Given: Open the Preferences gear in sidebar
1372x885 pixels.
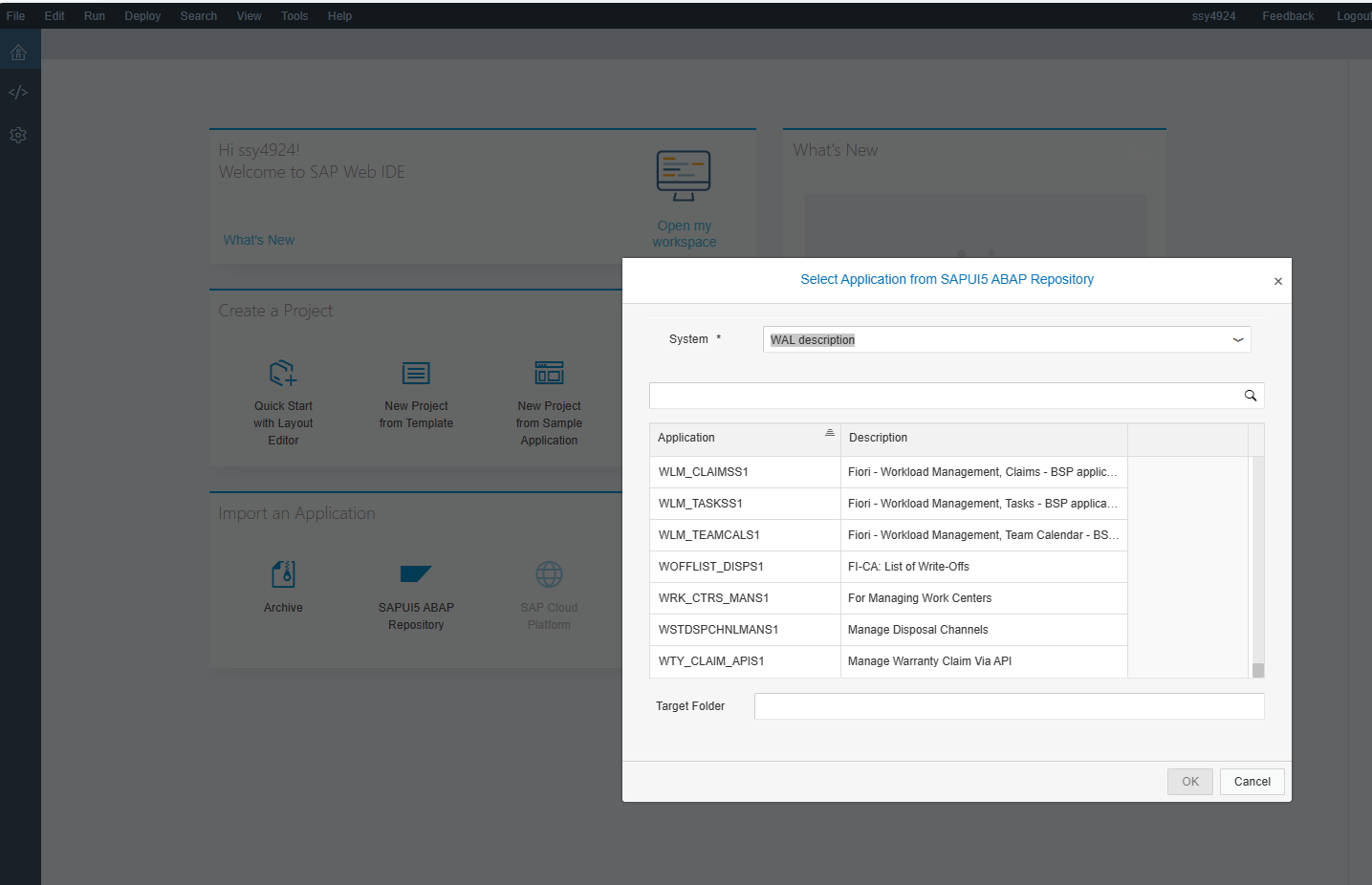Looking at the screenshot, I should 18,135.
